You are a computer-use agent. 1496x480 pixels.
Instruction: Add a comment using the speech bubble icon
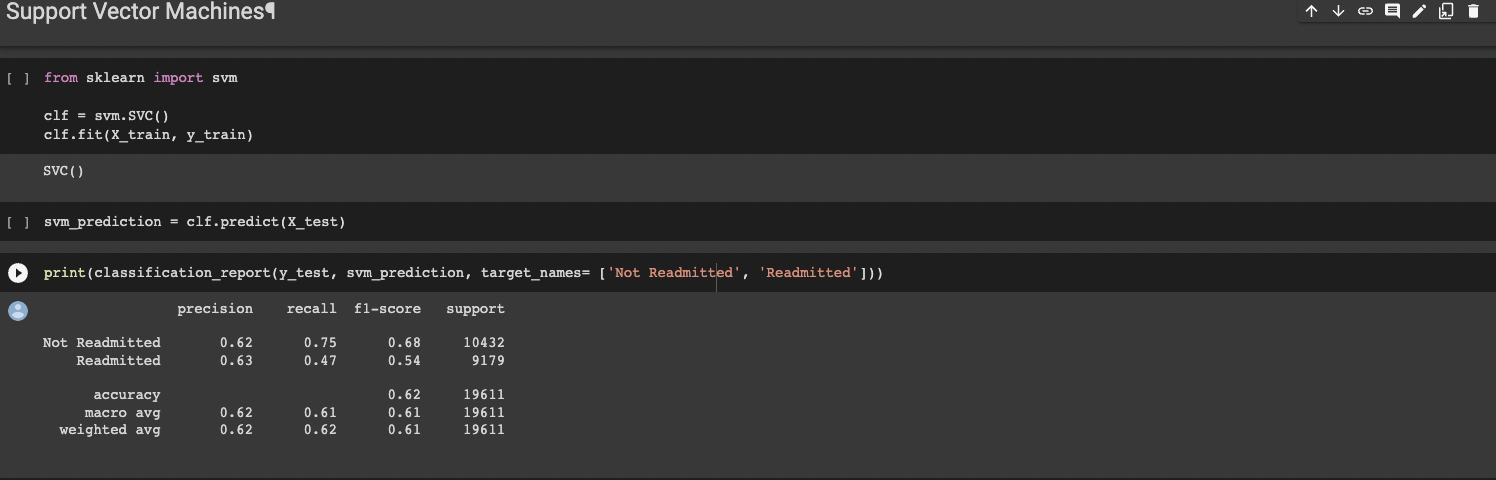(x=1392, y=11)
